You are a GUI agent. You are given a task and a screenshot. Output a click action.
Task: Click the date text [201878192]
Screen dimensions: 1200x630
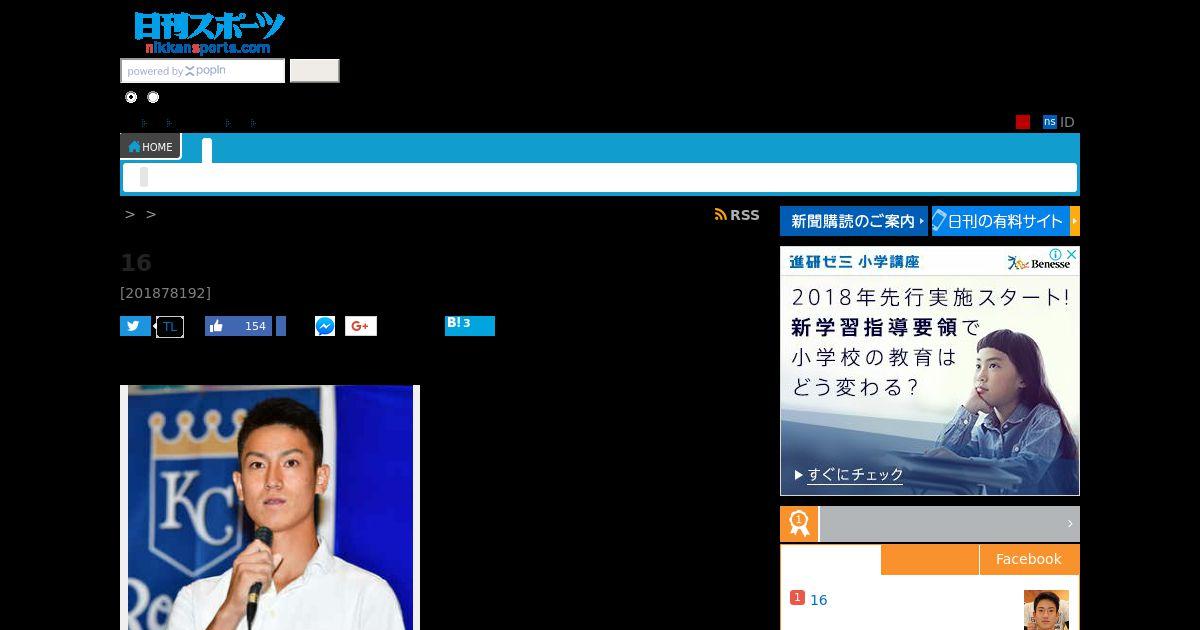[165, 293]
